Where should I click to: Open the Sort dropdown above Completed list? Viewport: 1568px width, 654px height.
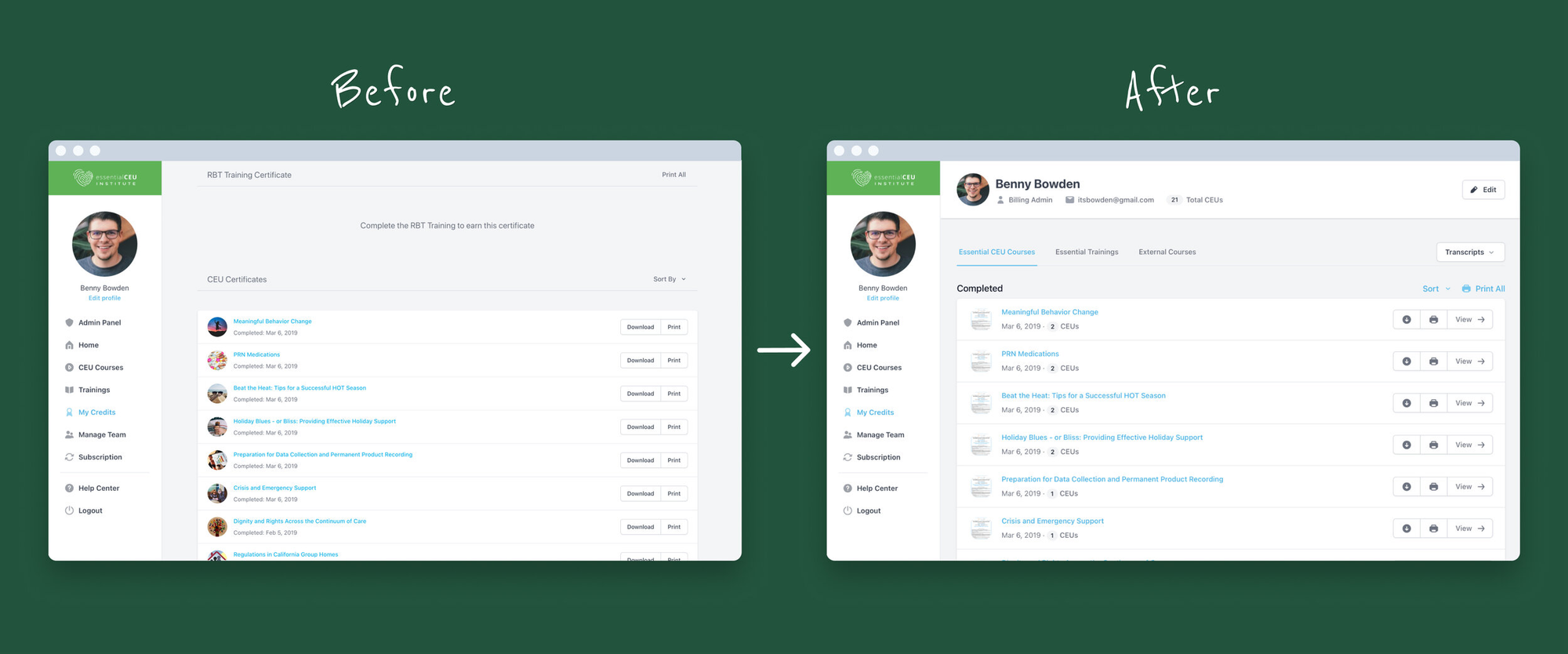pyautogui.click(x=1436, y=289)
